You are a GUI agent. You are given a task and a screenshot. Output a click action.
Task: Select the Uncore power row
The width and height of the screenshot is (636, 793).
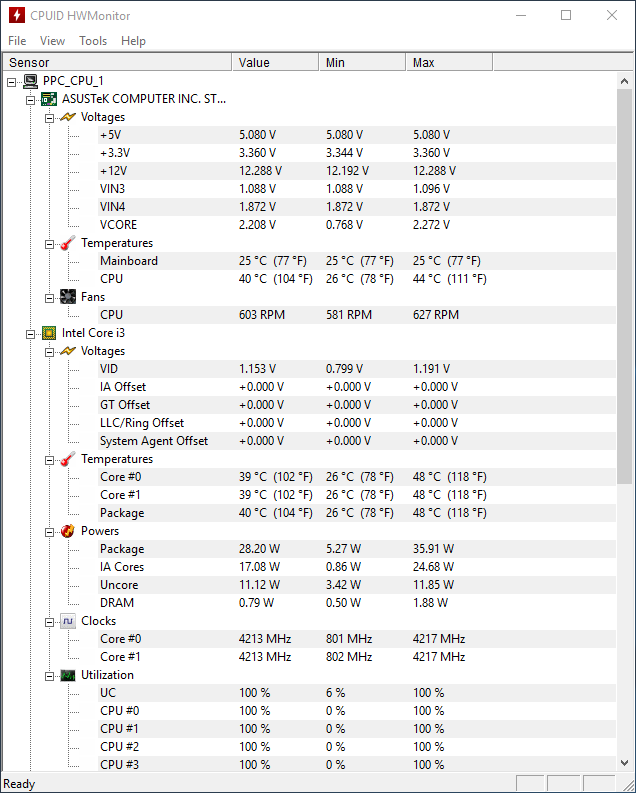point(357,585)
